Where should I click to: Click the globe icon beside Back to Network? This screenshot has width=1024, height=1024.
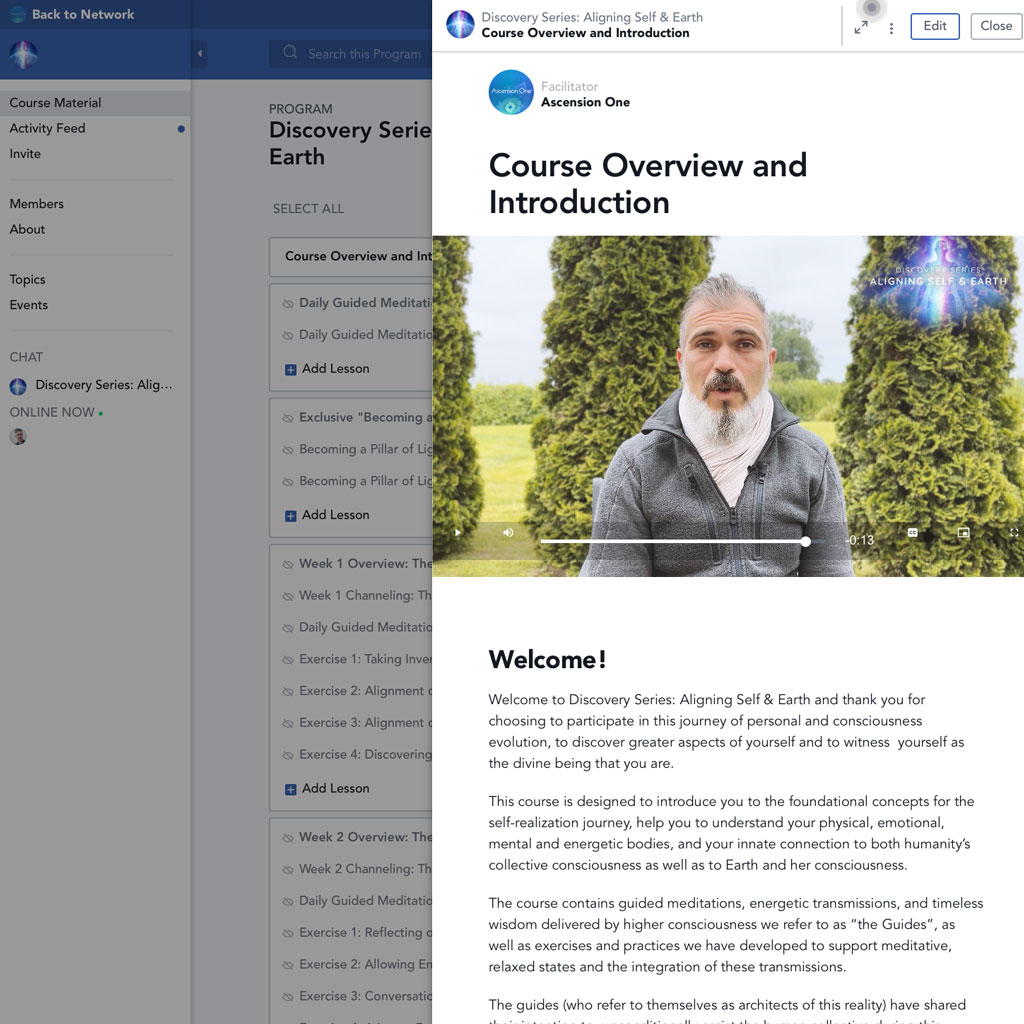18,14
